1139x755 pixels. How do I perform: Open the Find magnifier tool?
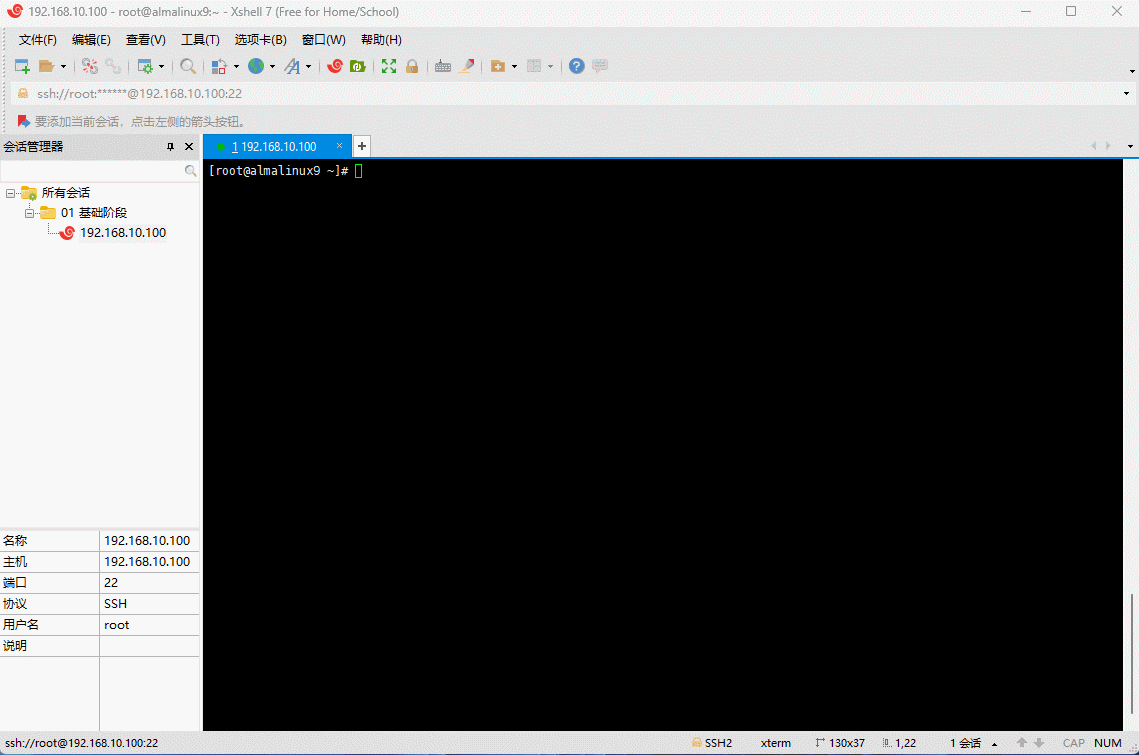point(188,66)
